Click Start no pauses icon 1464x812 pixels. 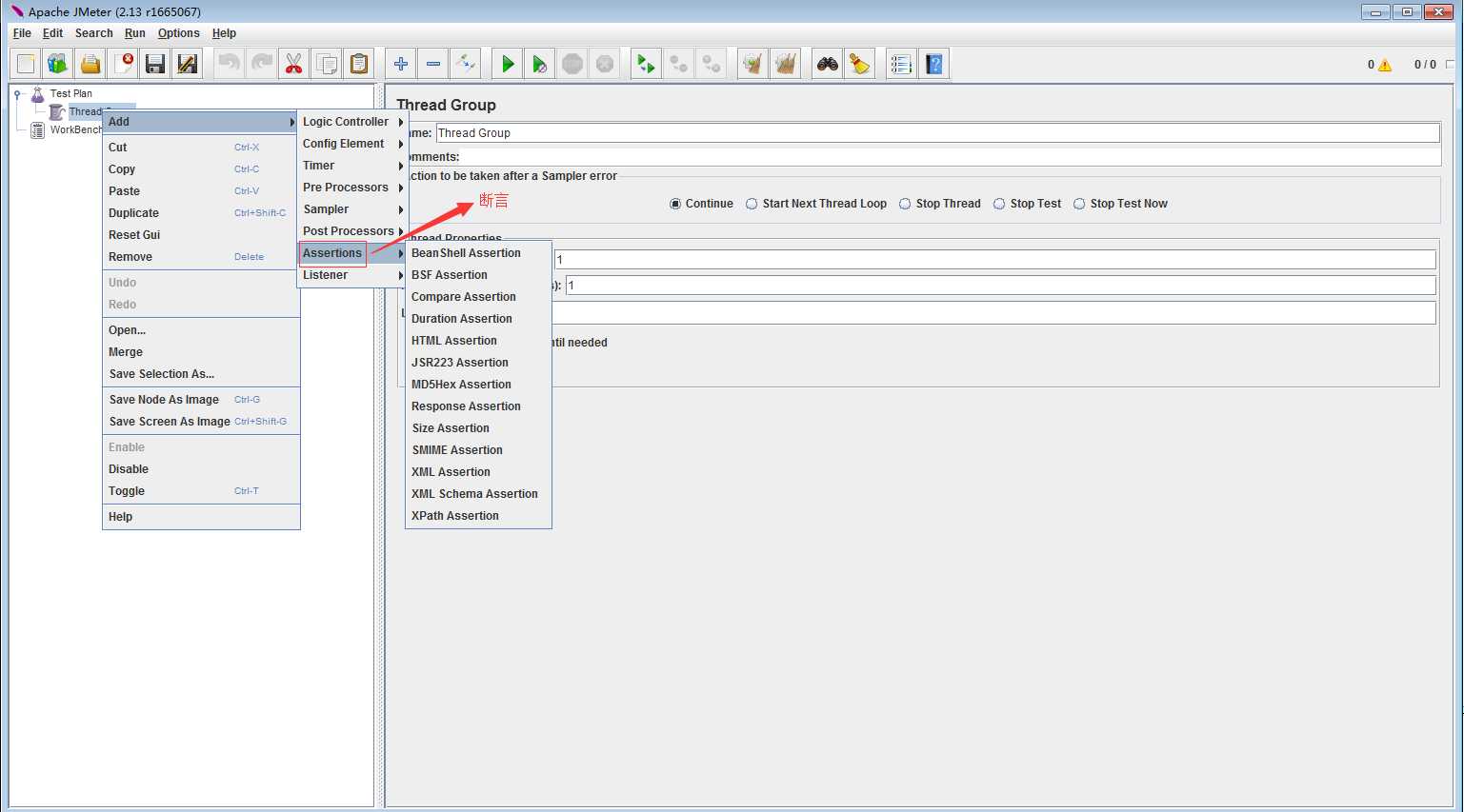coord(540,64)
